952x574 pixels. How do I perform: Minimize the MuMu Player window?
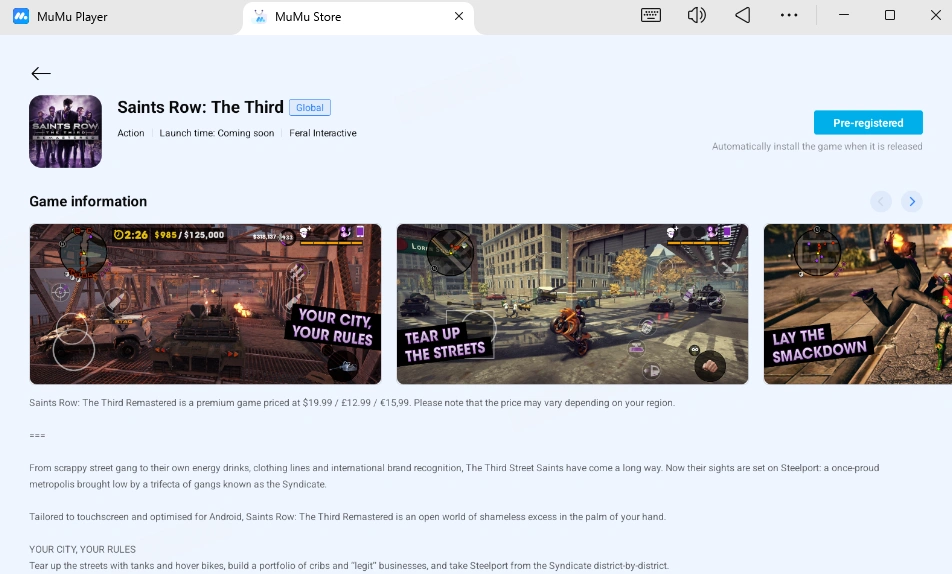pyautogui.click(x=844, y=15)
